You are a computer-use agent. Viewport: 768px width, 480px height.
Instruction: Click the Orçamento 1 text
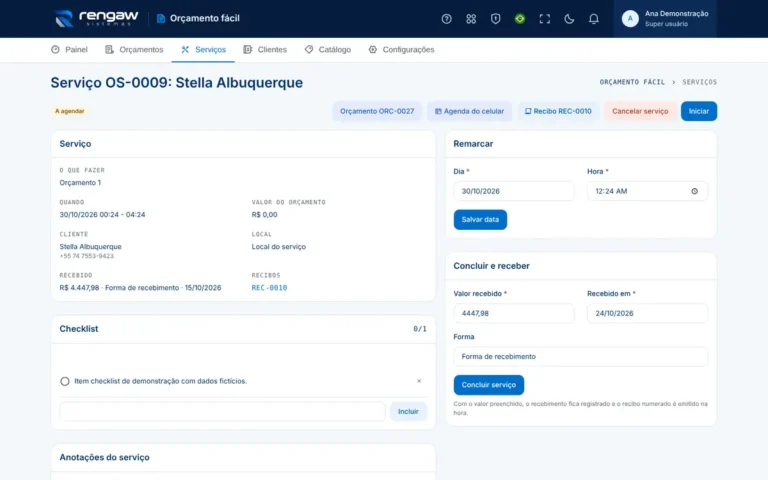[80, 182]
